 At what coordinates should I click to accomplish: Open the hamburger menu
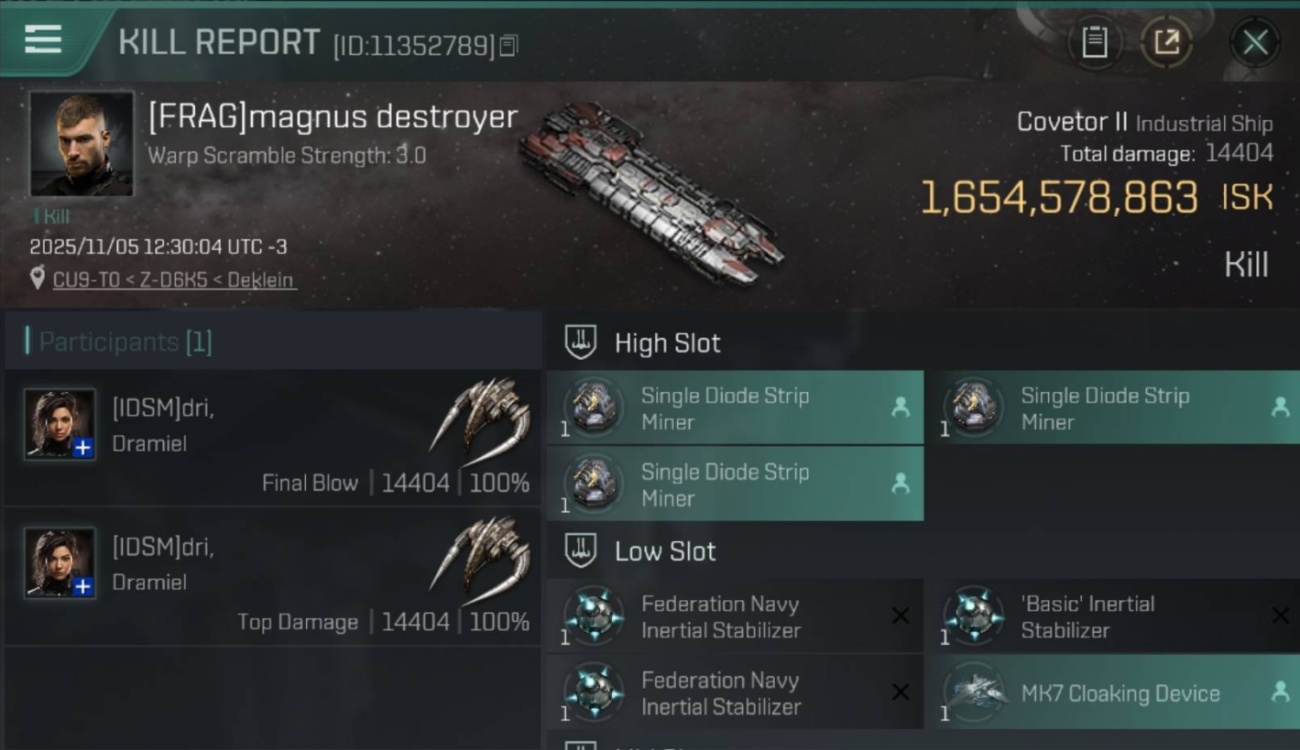[x=43, y=40]
